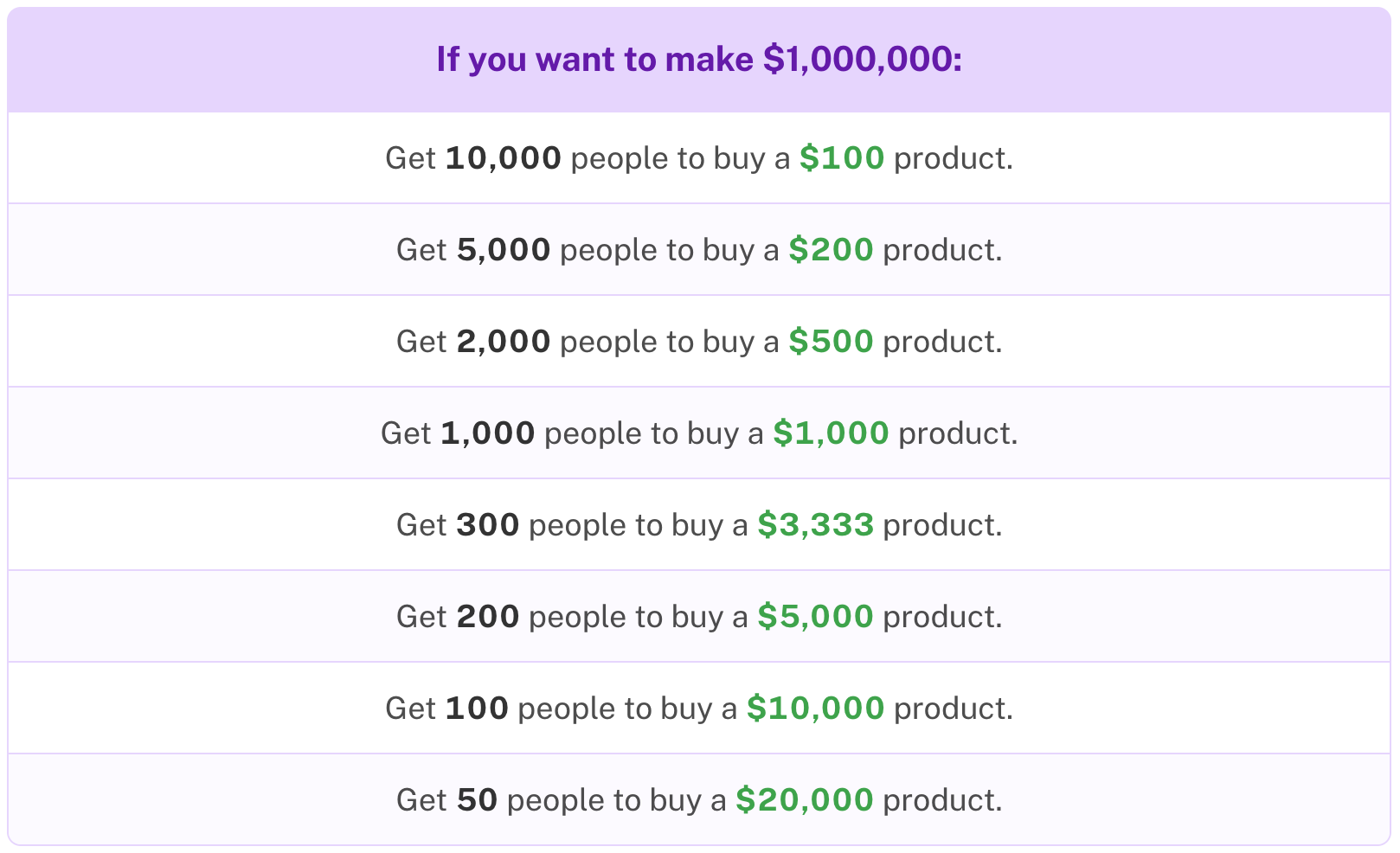Image resolution: width=1400 pixels, height=853 pixels.
Task: Select the bold 100 people figure
Action: pyautogui.click(x=477, y=709)
